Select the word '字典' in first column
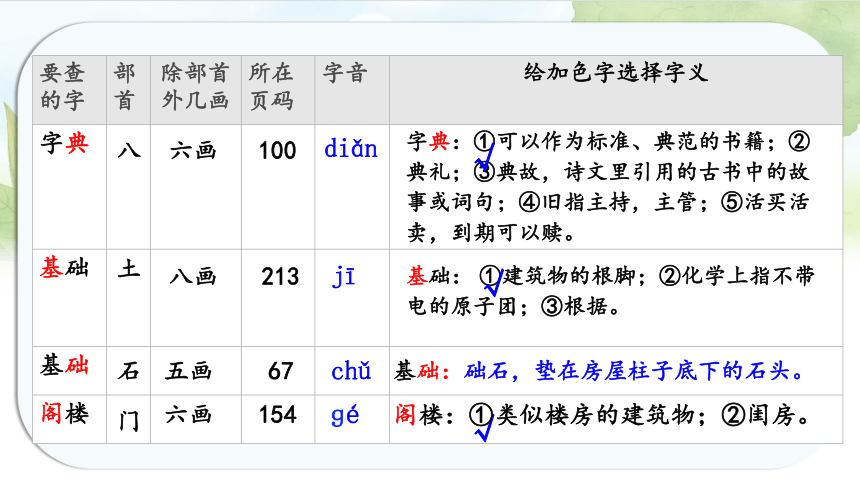 (x=64, y=143)
